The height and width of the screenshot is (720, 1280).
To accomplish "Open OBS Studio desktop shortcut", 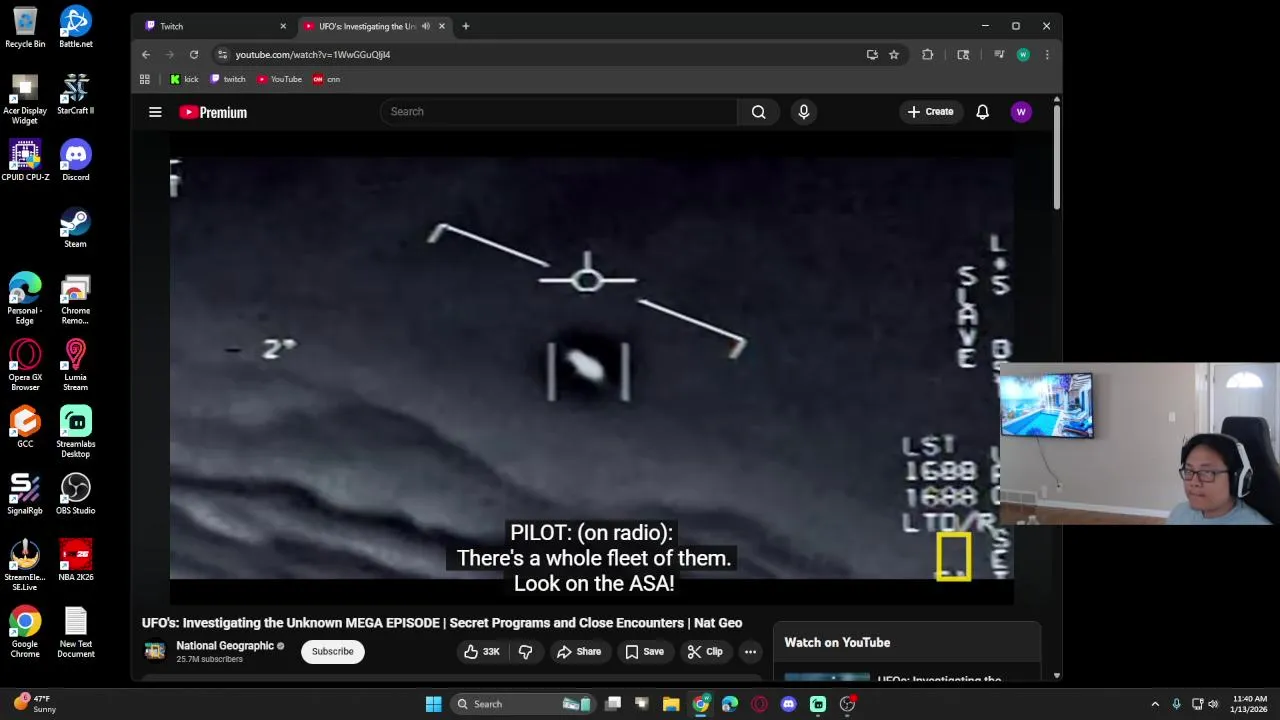I will tap(75, 493).
